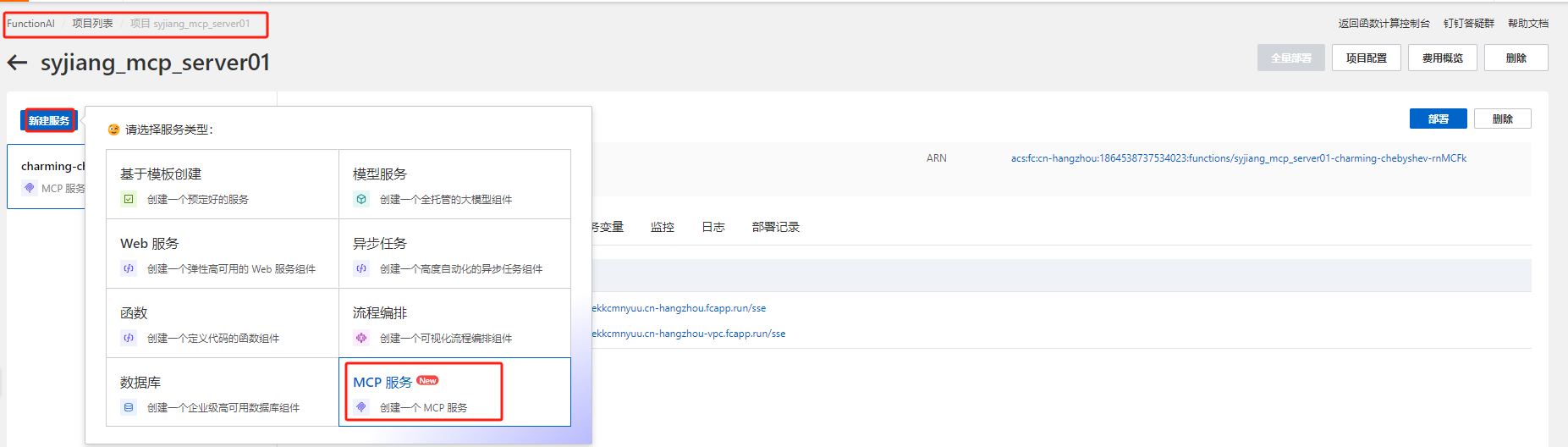Select the 项目 syjiang_mcp_server01 breadcrumb
Viewport: 1568px width, 447px height.
(190, 24)
